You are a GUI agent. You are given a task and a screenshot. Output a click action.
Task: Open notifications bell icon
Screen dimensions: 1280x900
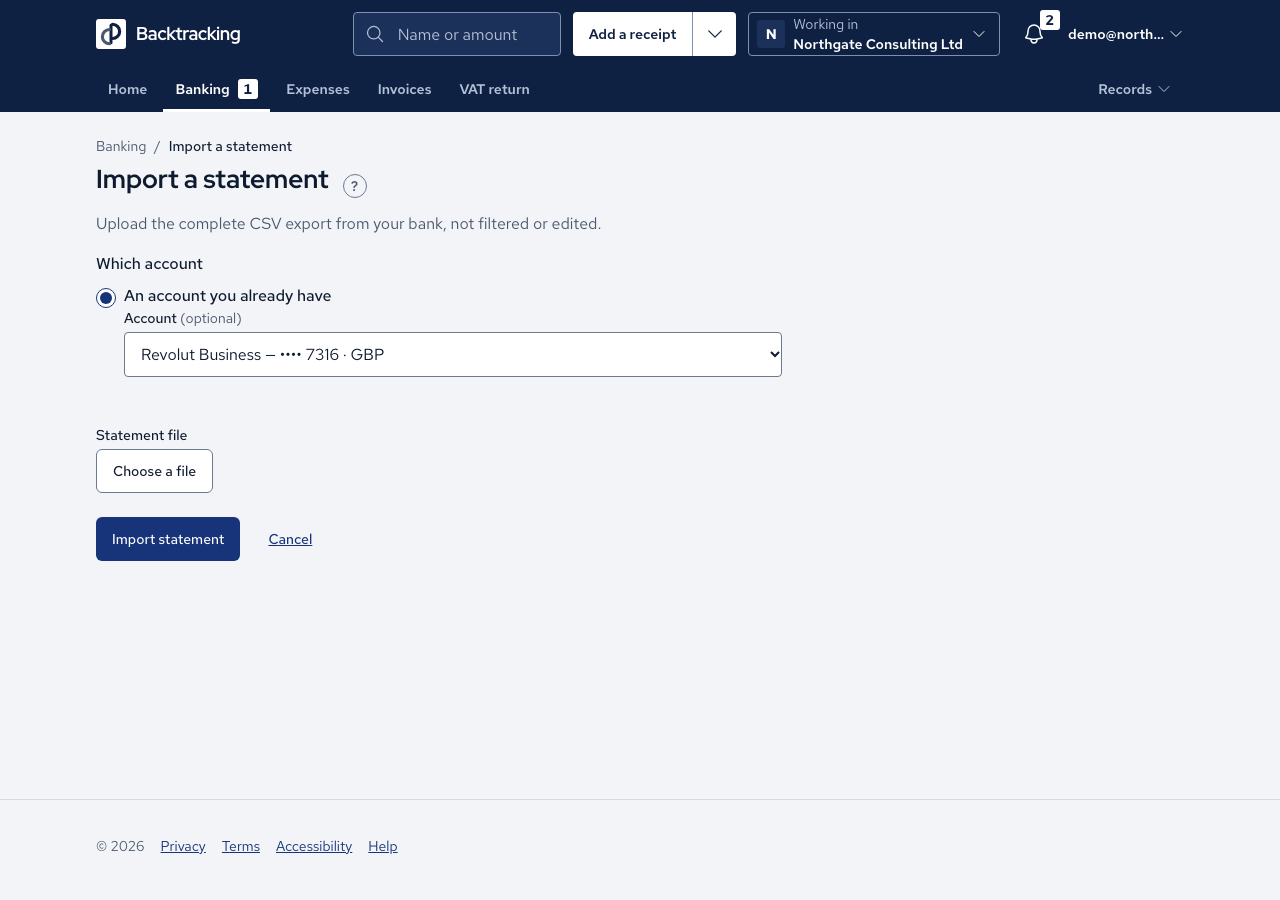coord(1034,34)
